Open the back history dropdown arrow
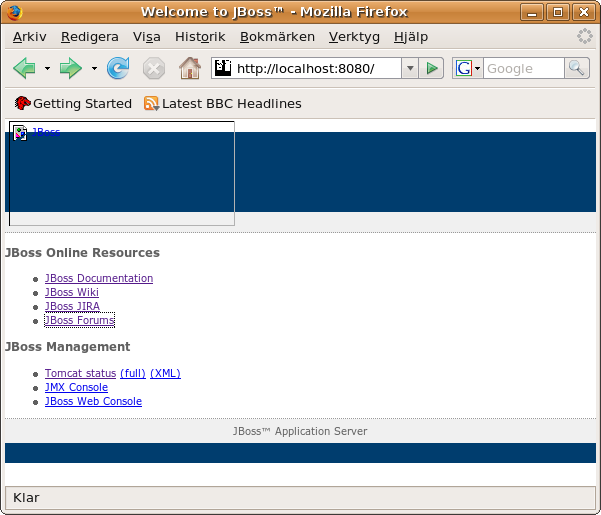The height and width of the screenshot is (515, 601). (x=48, y=69)
